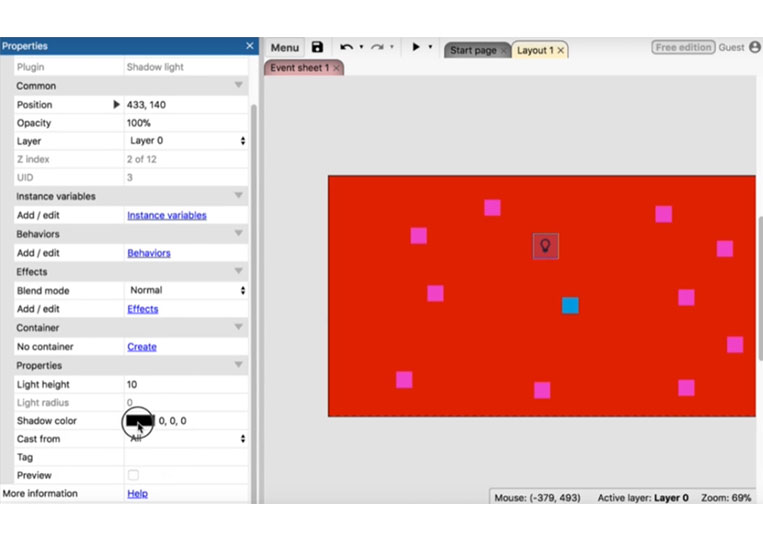Click the Tag input field

click(186, 457)
